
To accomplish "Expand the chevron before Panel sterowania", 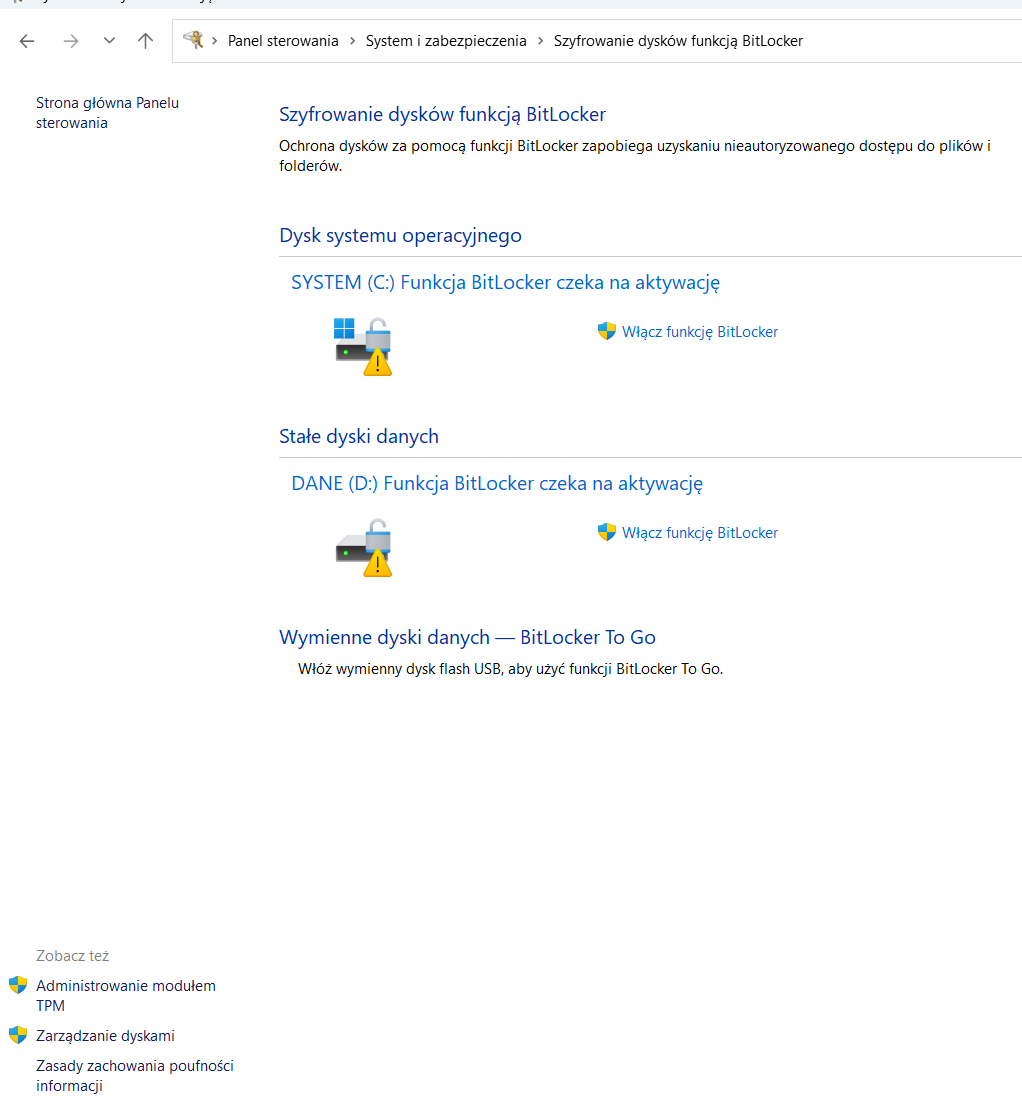I will pyautogui.click(x=214, y=41).
